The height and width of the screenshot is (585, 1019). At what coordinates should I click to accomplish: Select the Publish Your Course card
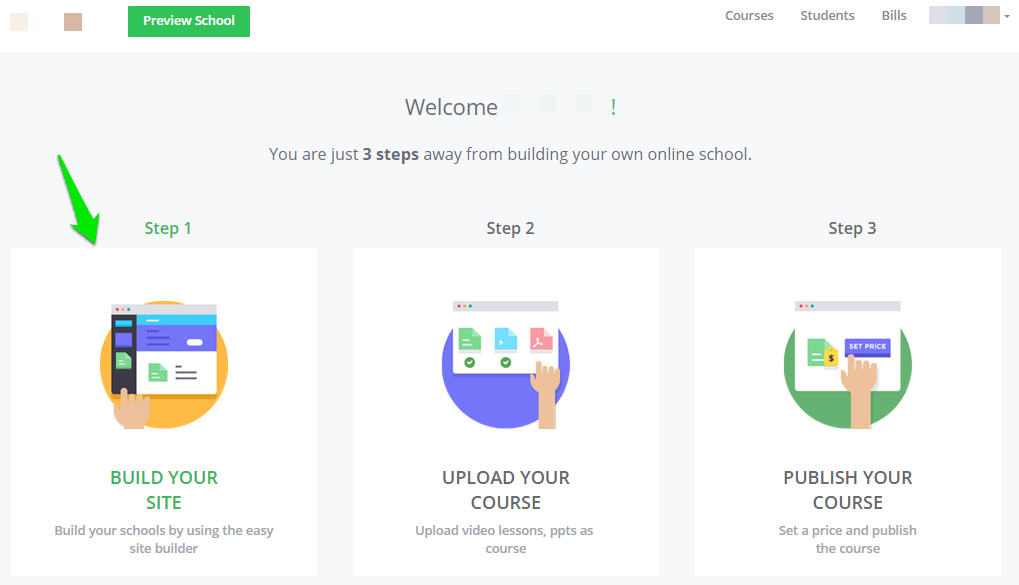tap(847, 412)
